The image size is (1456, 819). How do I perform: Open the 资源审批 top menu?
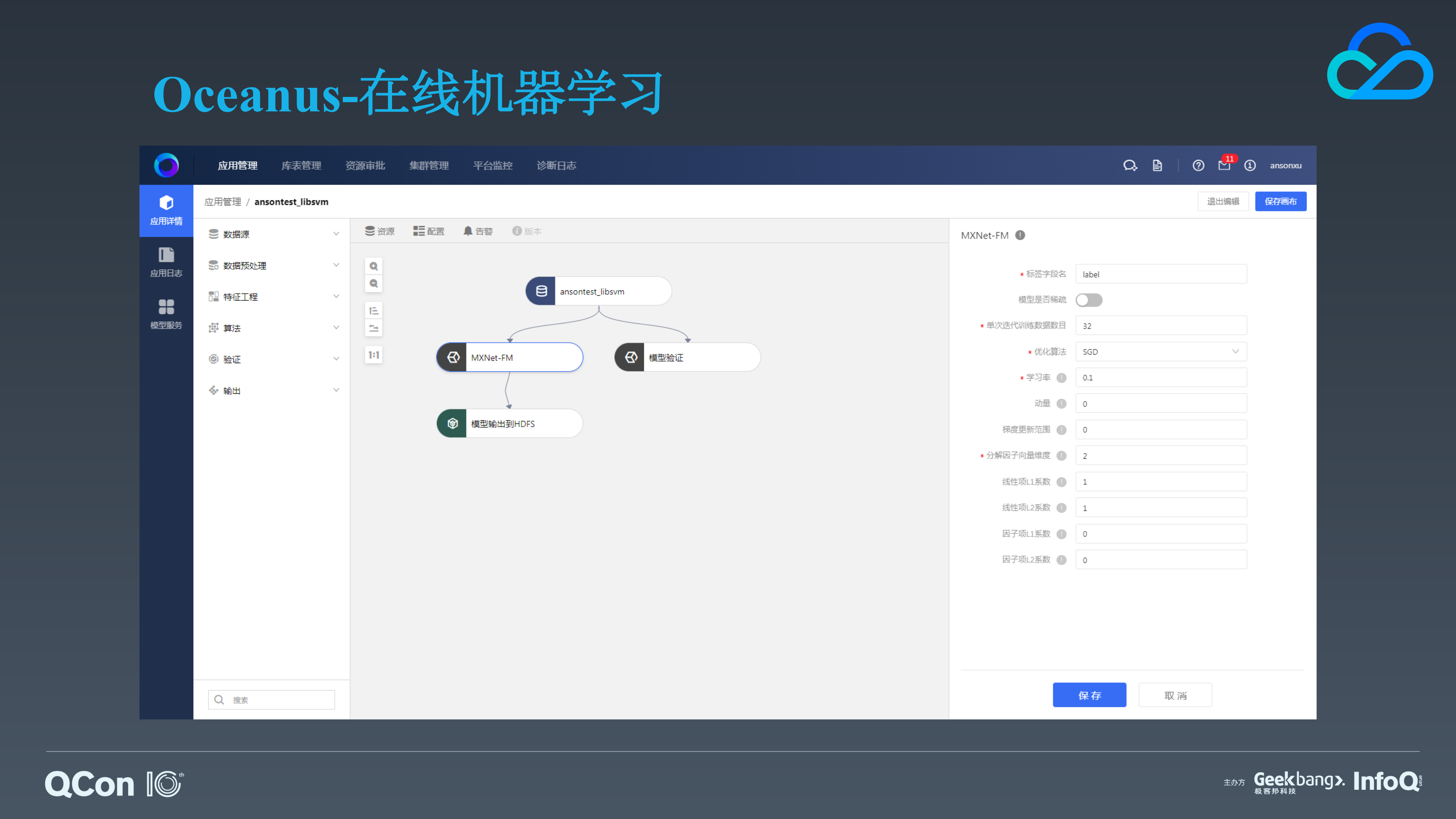point(365,166)
